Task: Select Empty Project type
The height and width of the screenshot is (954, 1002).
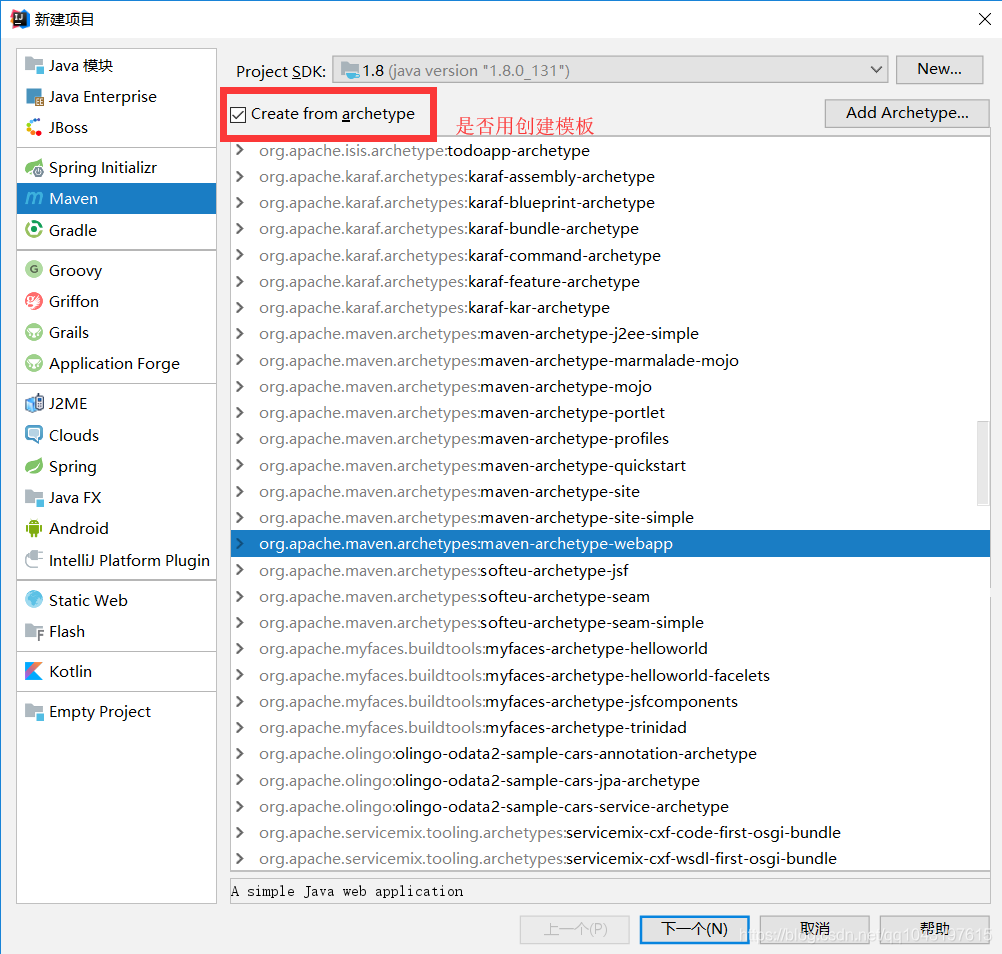Action: [x=116, y=711]
